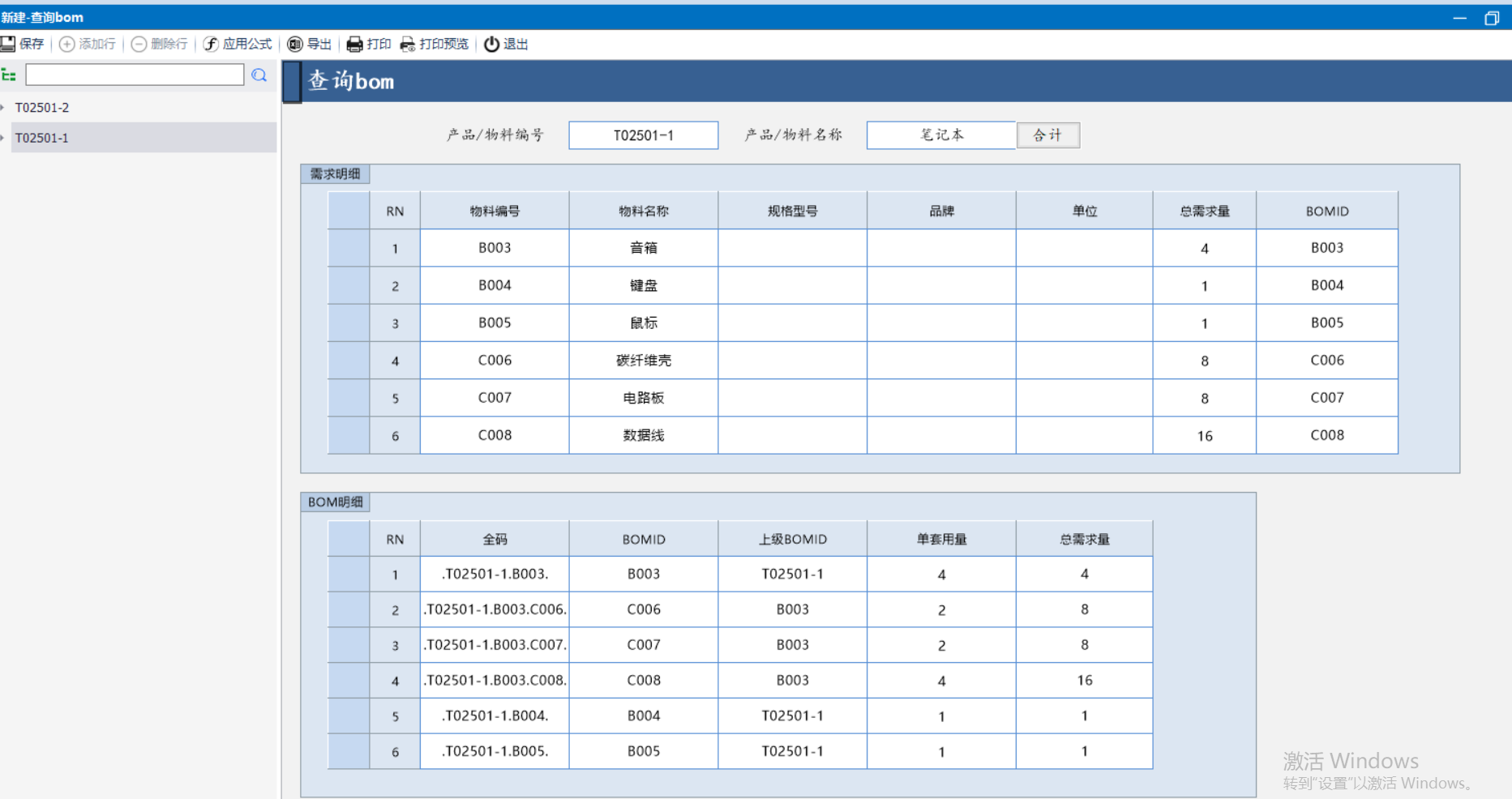The width and height of the screenshot is (1512, 799).
Task: Click the green tree view icon
Action: click(9, 75)
